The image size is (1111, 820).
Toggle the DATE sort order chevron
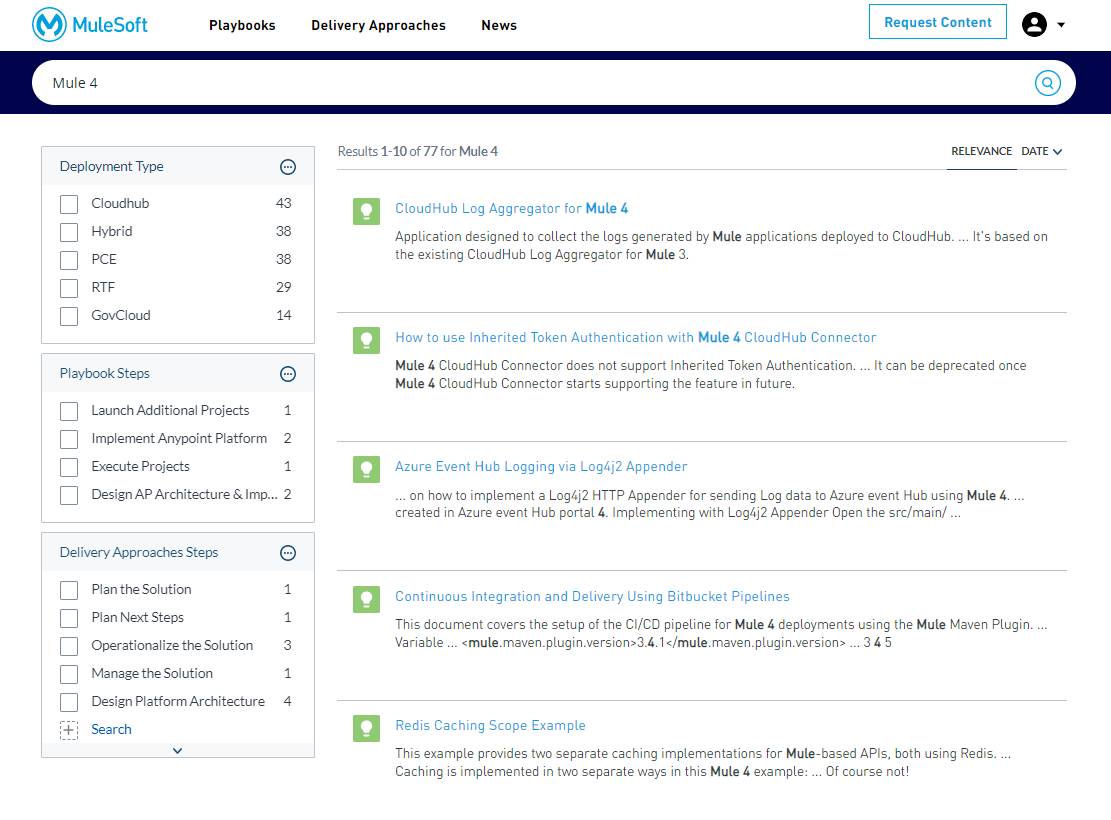coord(1057,152)
